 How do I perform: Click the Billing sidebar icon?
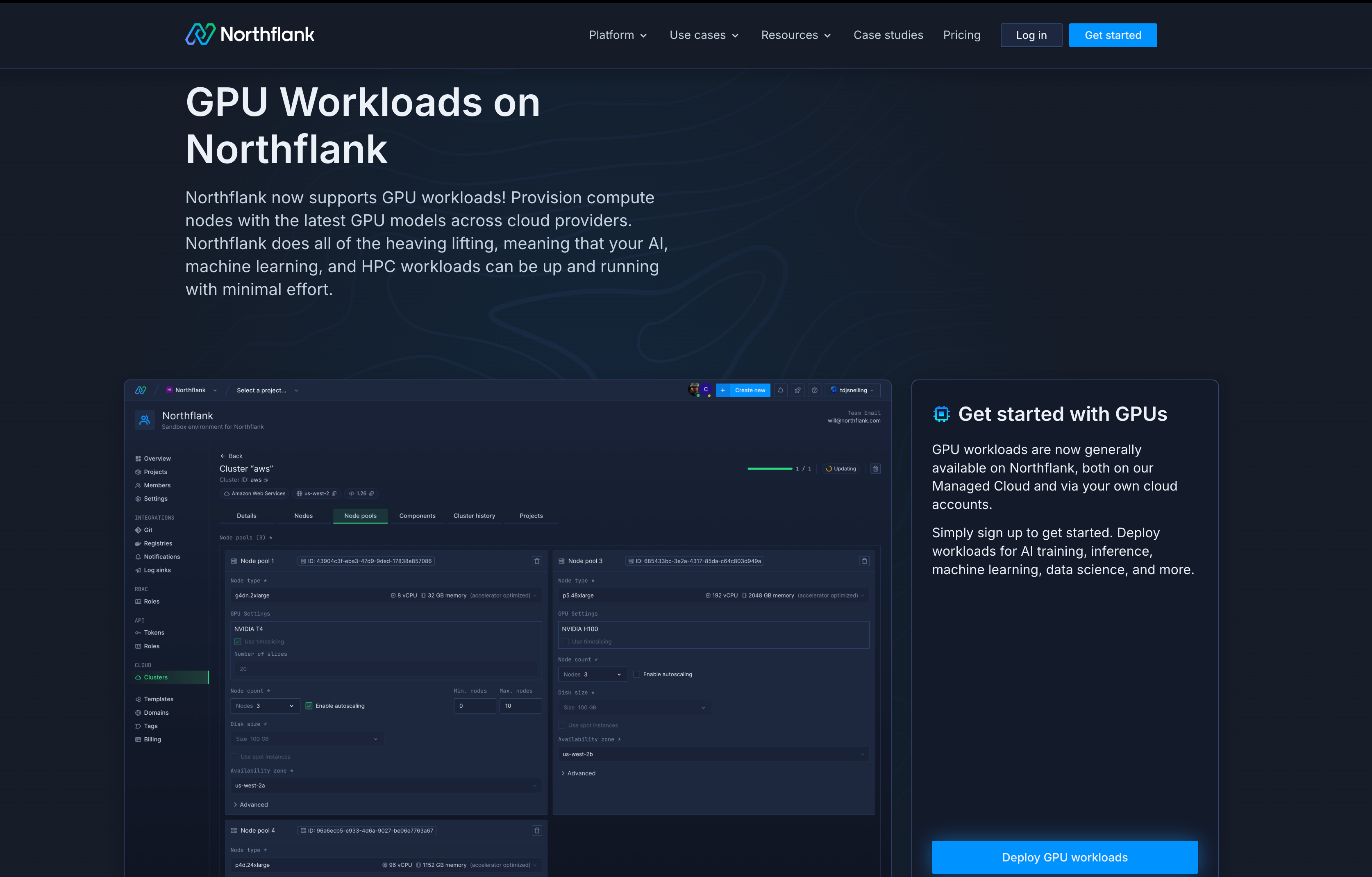coord(138,740)
